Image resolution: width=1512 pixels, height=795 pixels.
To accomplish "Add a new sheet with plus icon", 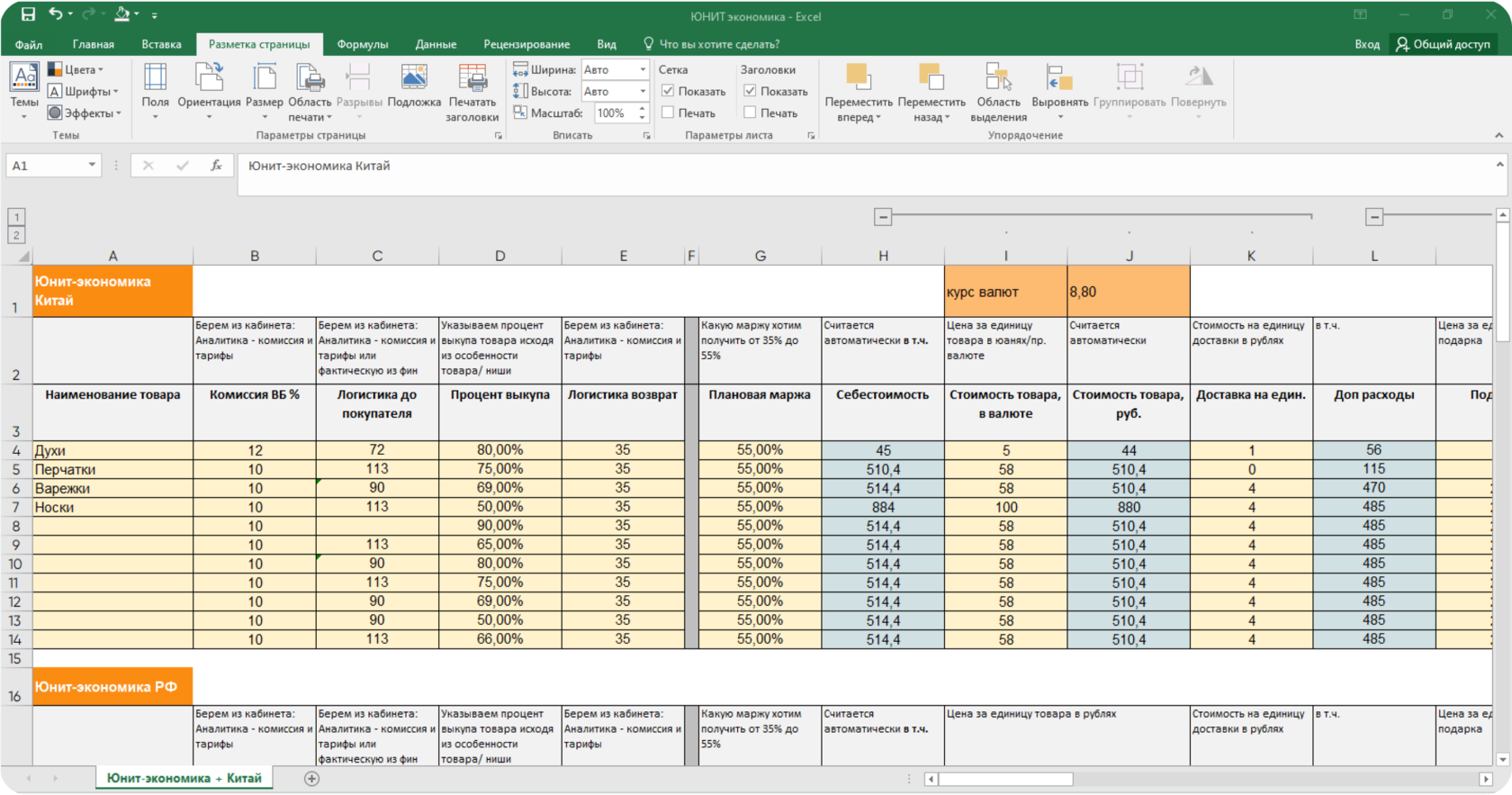I will 311,779.
